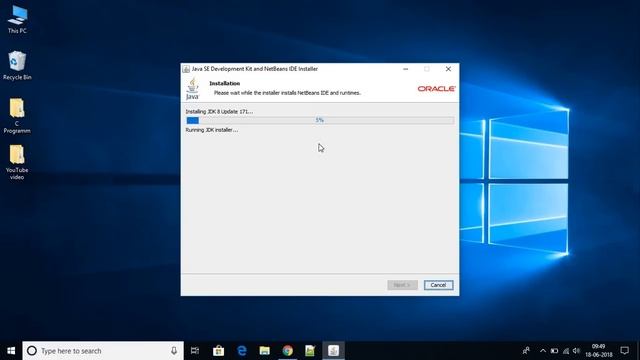
Task: Open Microsoft Edge from the taskbar
Action: click(242, 351)
